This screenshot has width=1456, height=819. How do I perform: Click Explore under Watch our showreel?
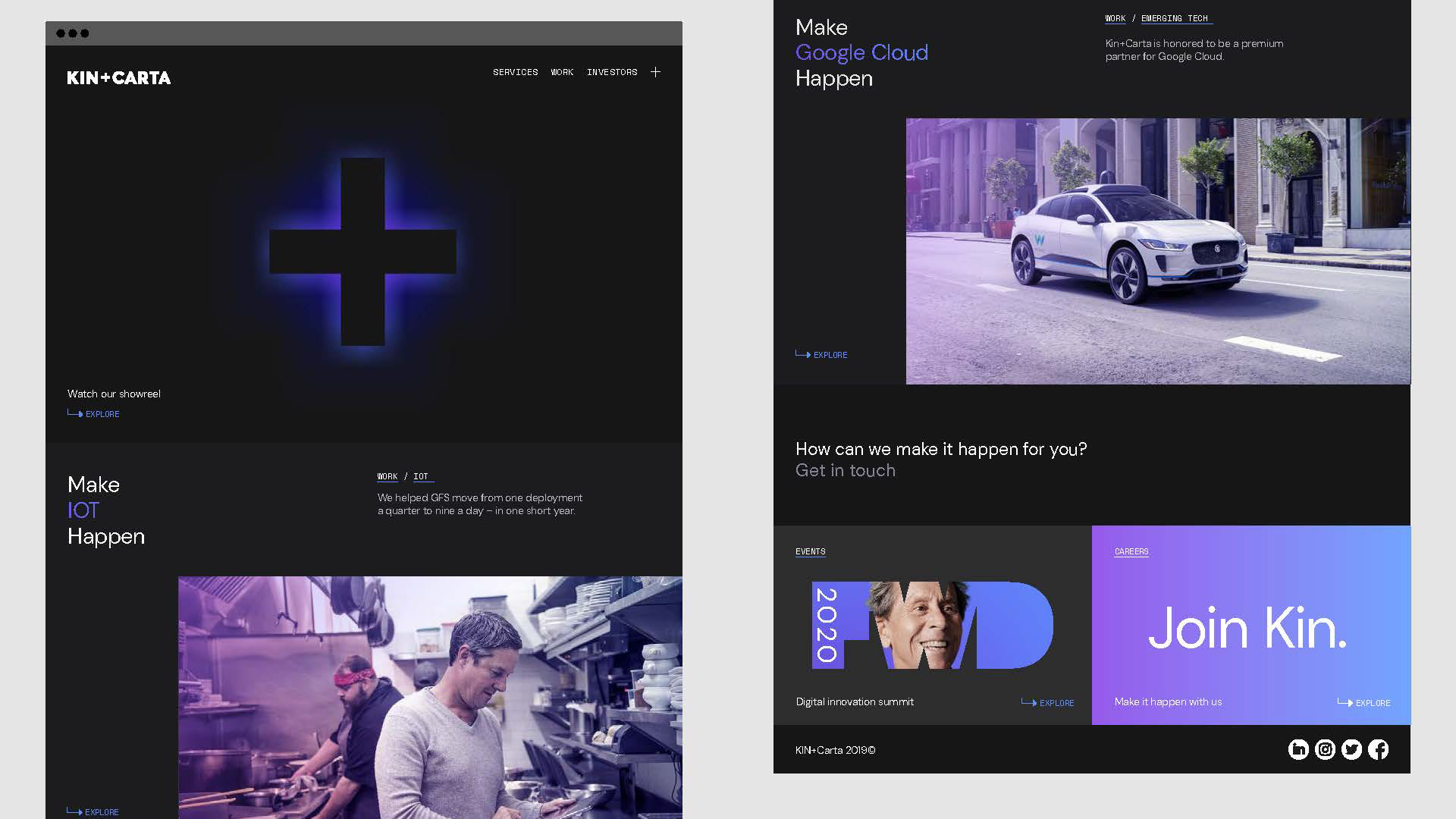click(93, 414)
